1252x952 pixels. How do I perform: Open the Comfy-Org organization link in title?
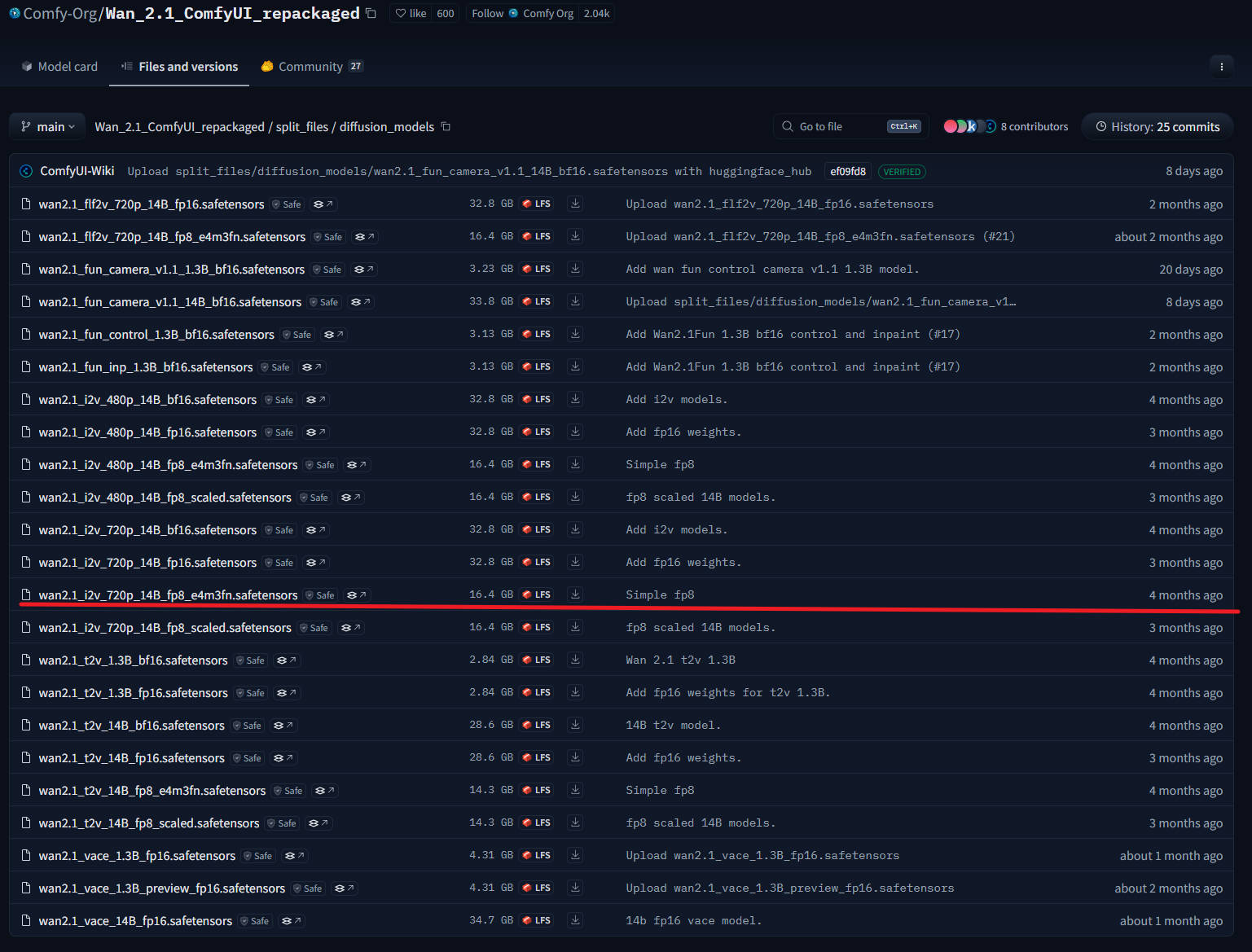(x=60, y=13)
